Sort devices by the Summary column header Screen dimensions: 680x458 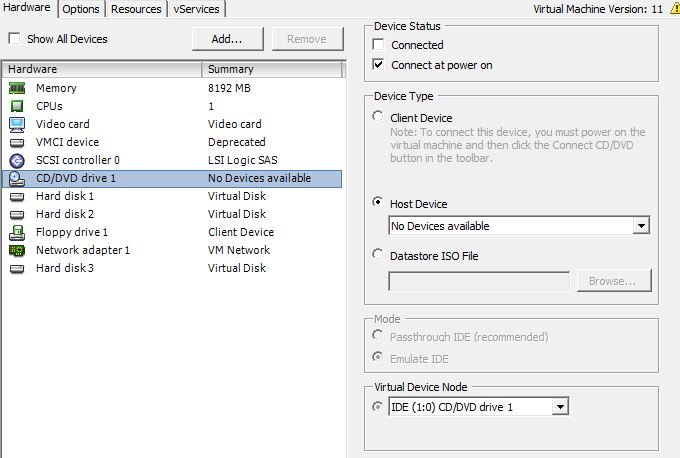pyautogui.click(x=272, y=69)
